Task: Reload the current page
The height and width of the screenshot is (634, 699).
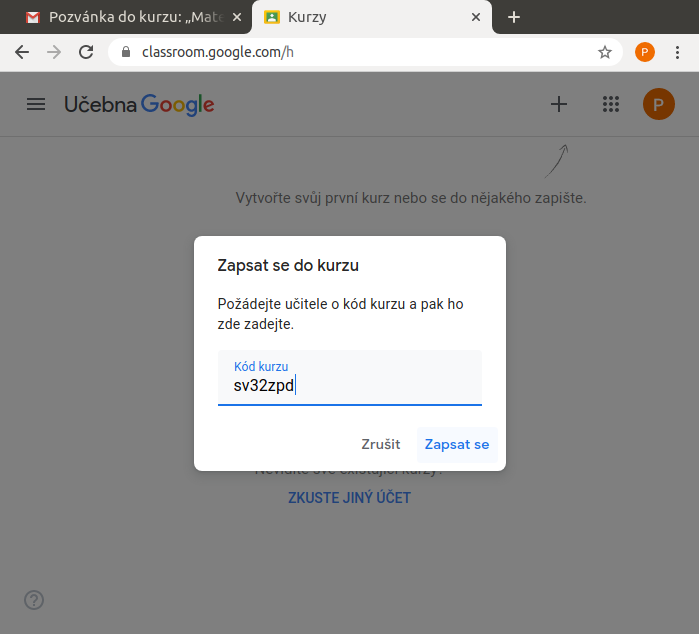Action: coord(86,52)
